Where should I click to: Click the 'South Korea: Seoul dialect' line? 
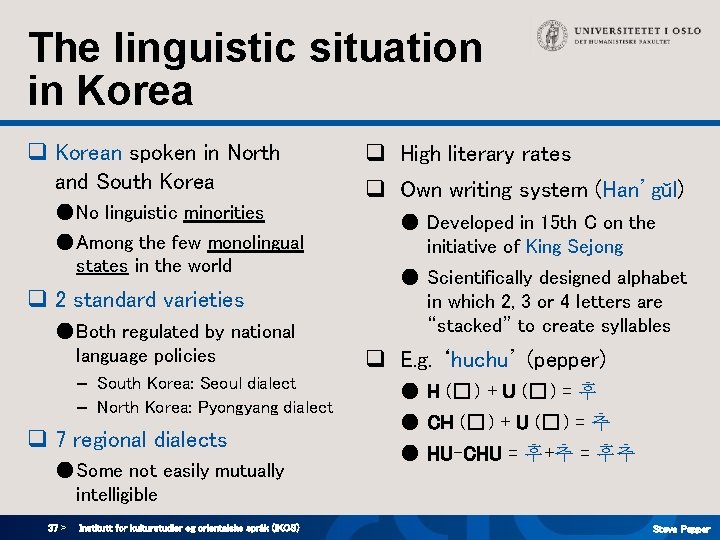pyautogui.click(x=197, y=383)
